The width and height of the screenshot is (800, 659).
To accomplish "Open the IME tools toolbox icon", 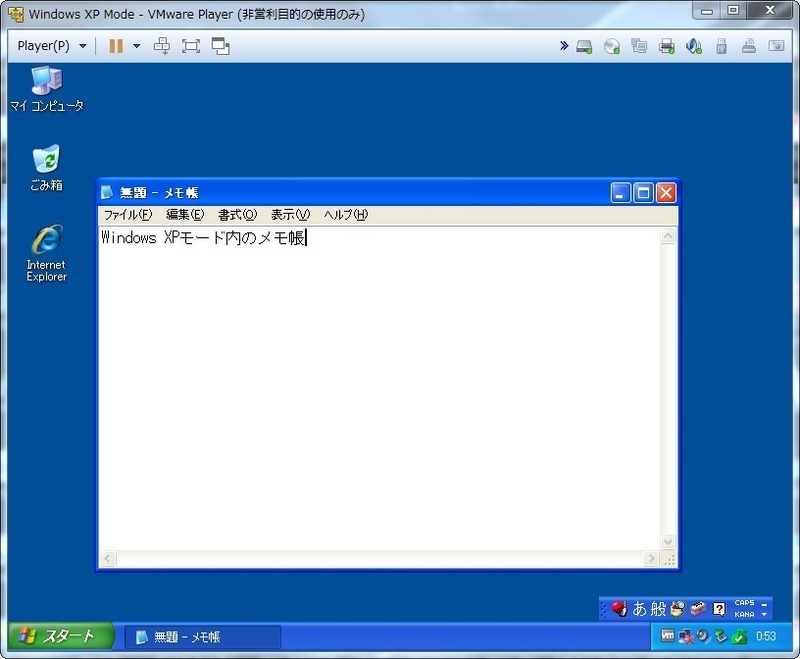I will tap(697, 609).
